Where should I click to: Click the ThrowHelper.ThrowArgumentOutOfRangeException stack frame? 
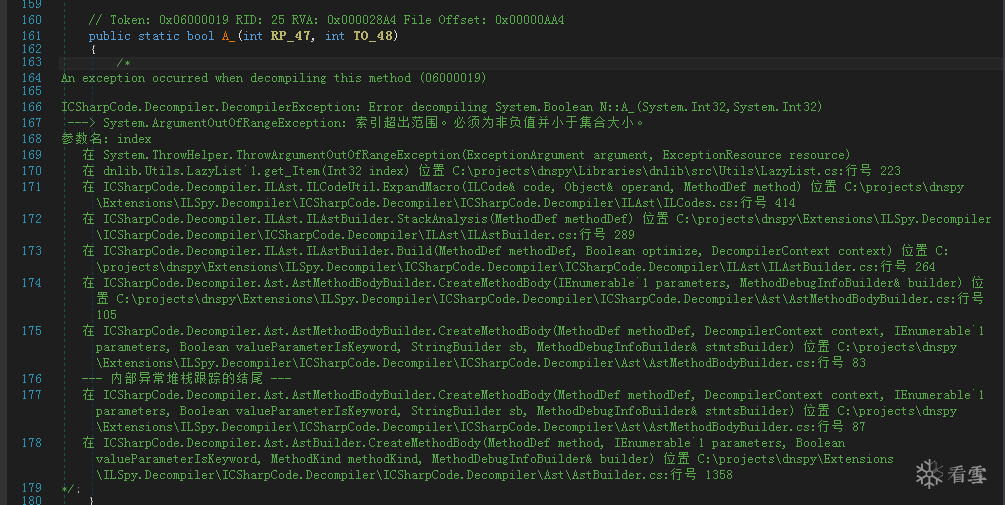[466, 154]
